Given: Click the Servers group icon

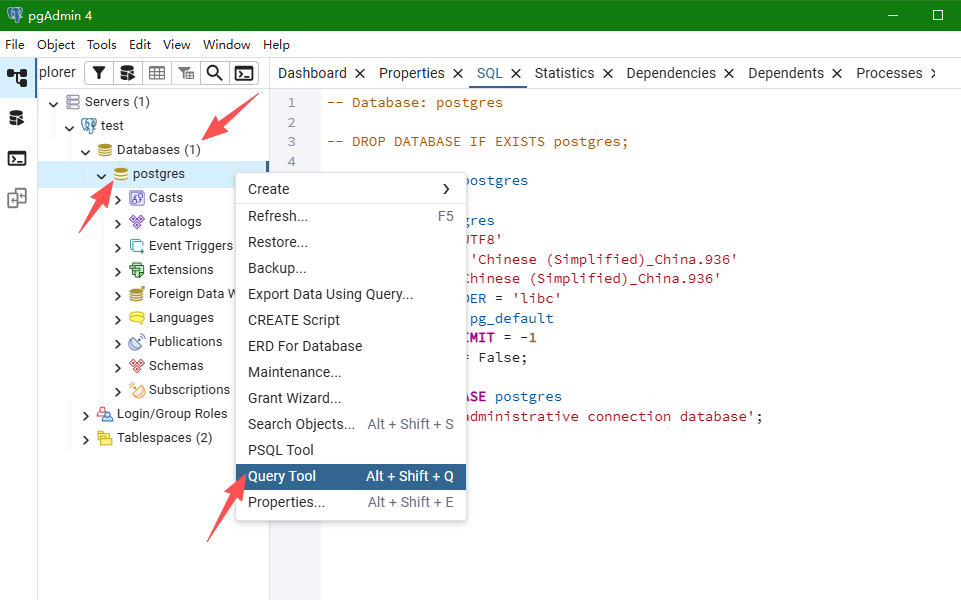Looking at the screenshot, I should click(73, 102).
